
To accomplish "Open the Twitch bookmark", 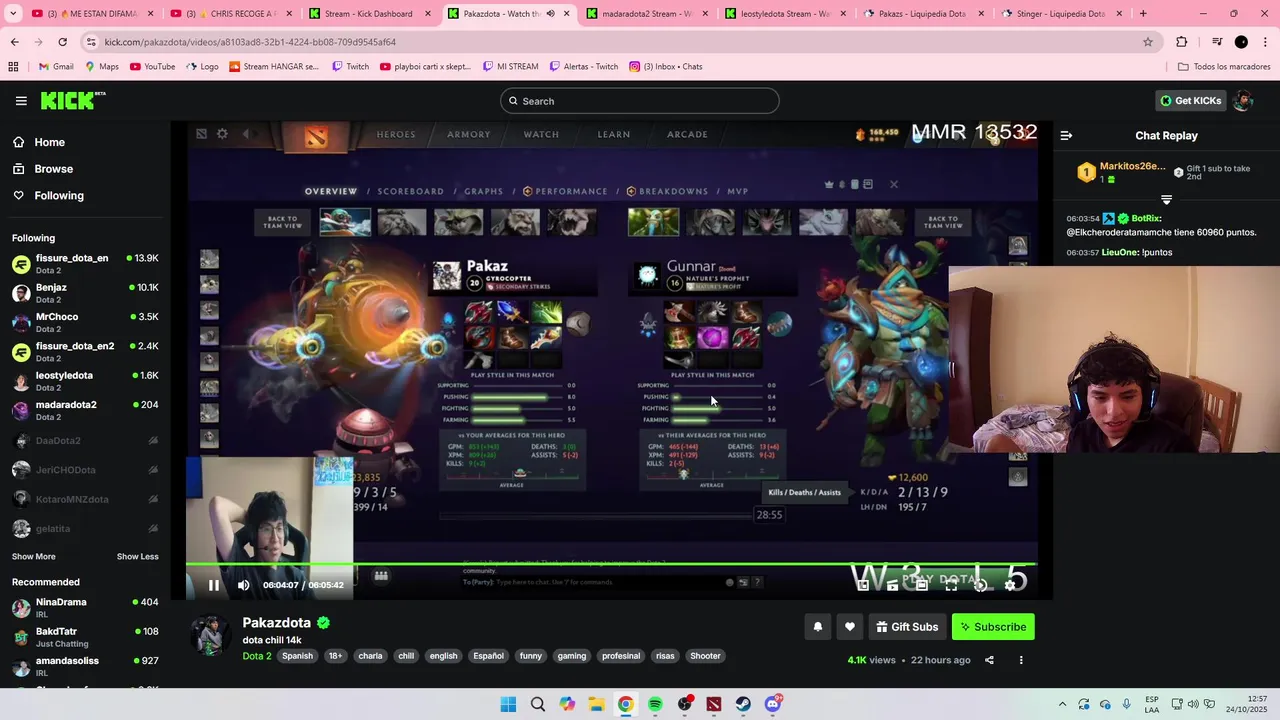I will click(351, 67).
